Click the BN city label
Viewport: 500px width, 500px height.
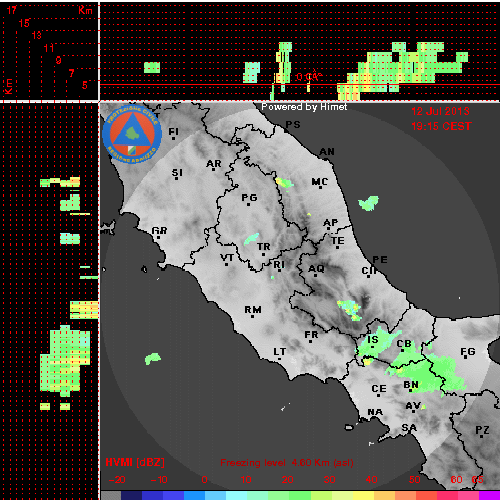coord(411,384)
